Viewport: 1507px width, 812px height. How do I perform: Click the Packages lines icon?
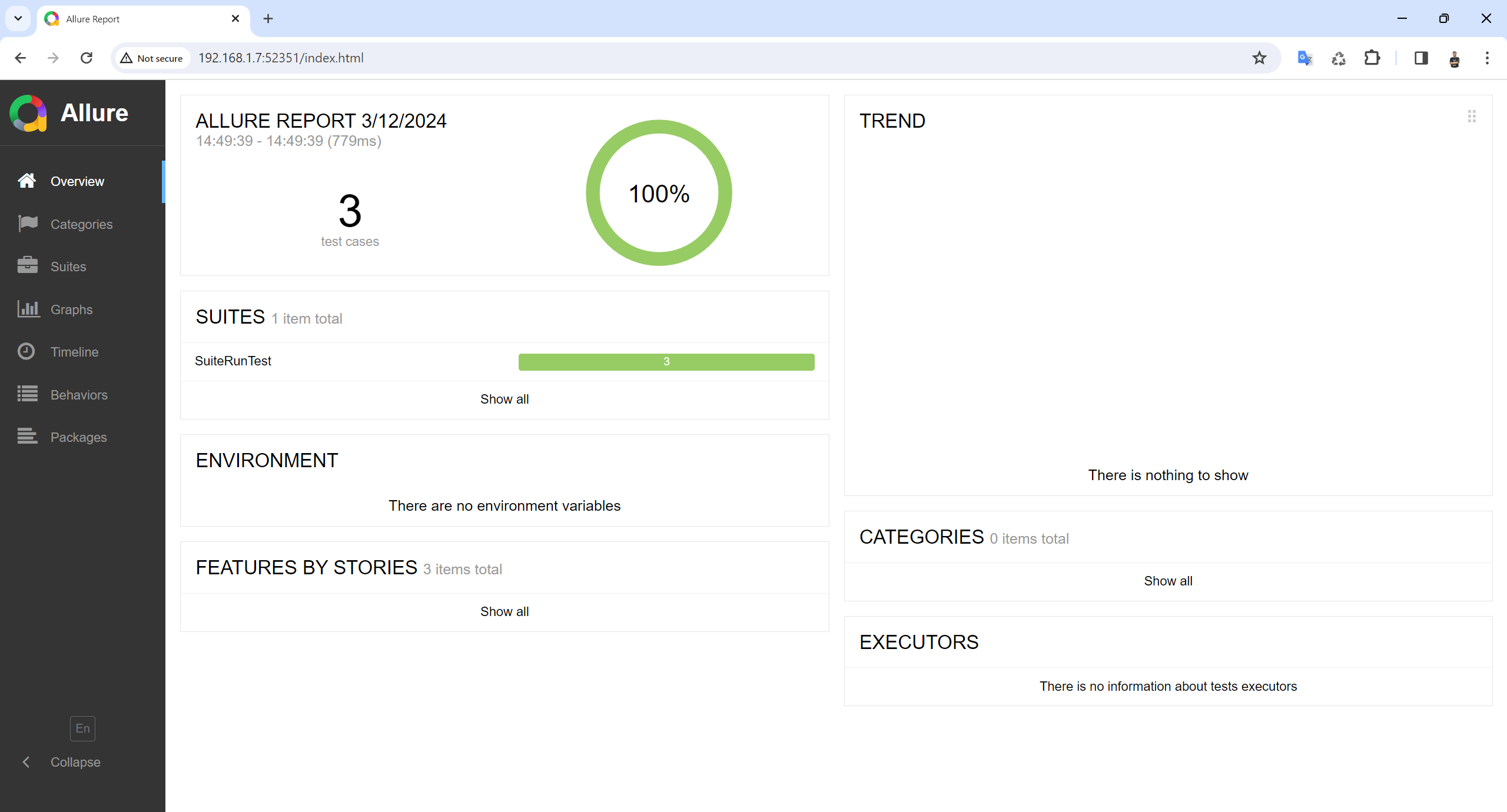coord(28,436)
